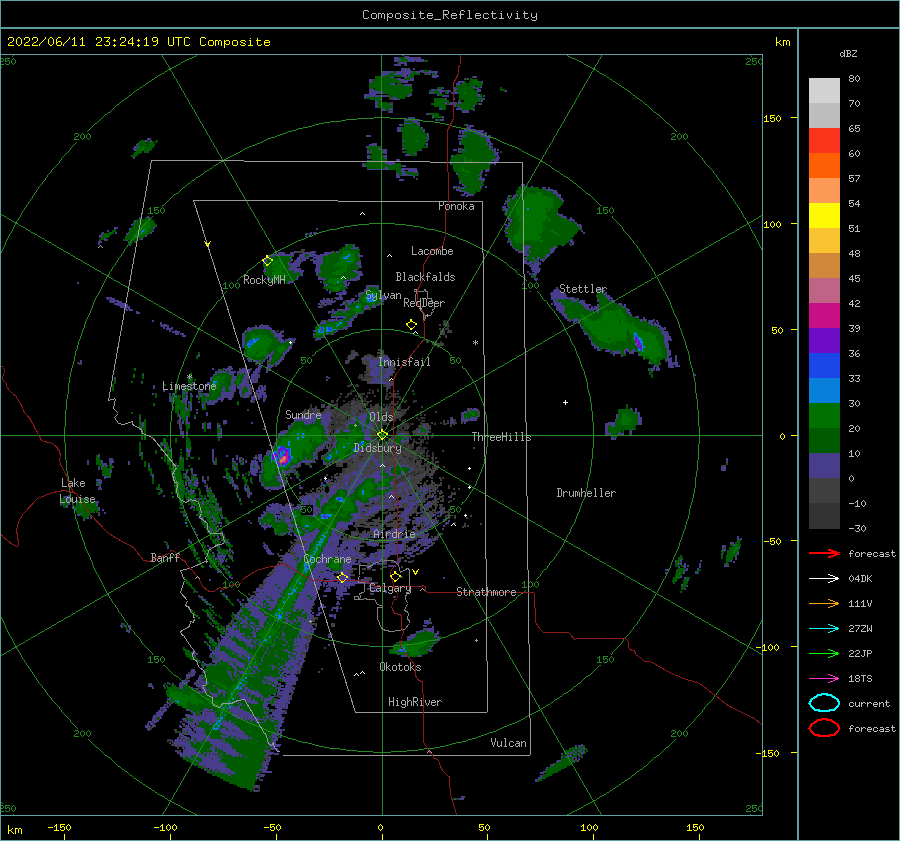Click the Airdrie label
900x841 pixels.
coord(394,534)
